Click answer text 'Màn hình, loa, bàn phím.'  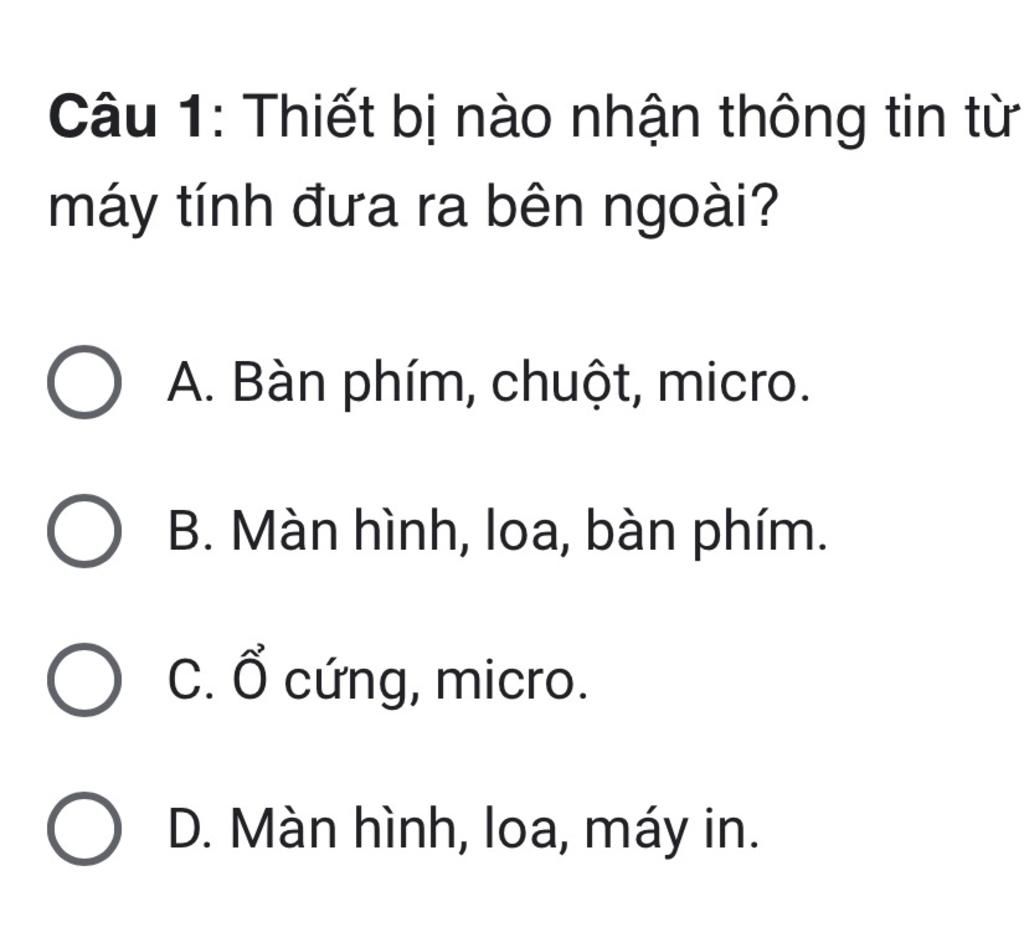tap(530, 532)
